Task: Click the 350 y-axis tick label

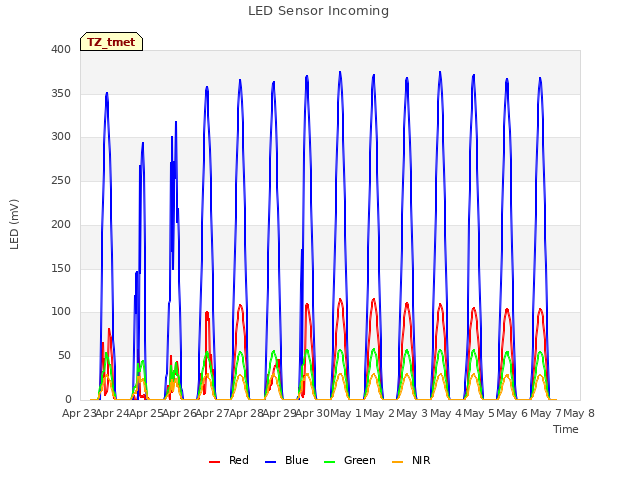Action: pyautogui.click(x=61, y=93)
